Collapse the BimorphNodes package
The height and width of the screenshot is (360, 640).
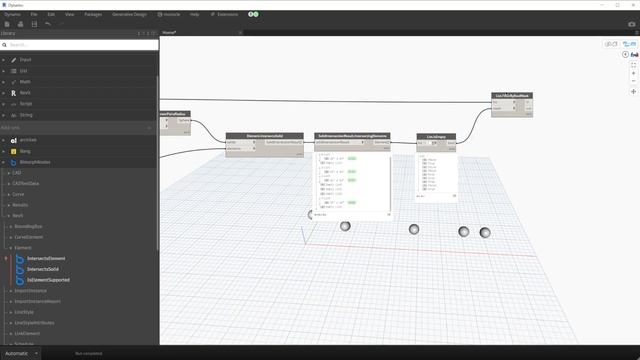[4, 162]
